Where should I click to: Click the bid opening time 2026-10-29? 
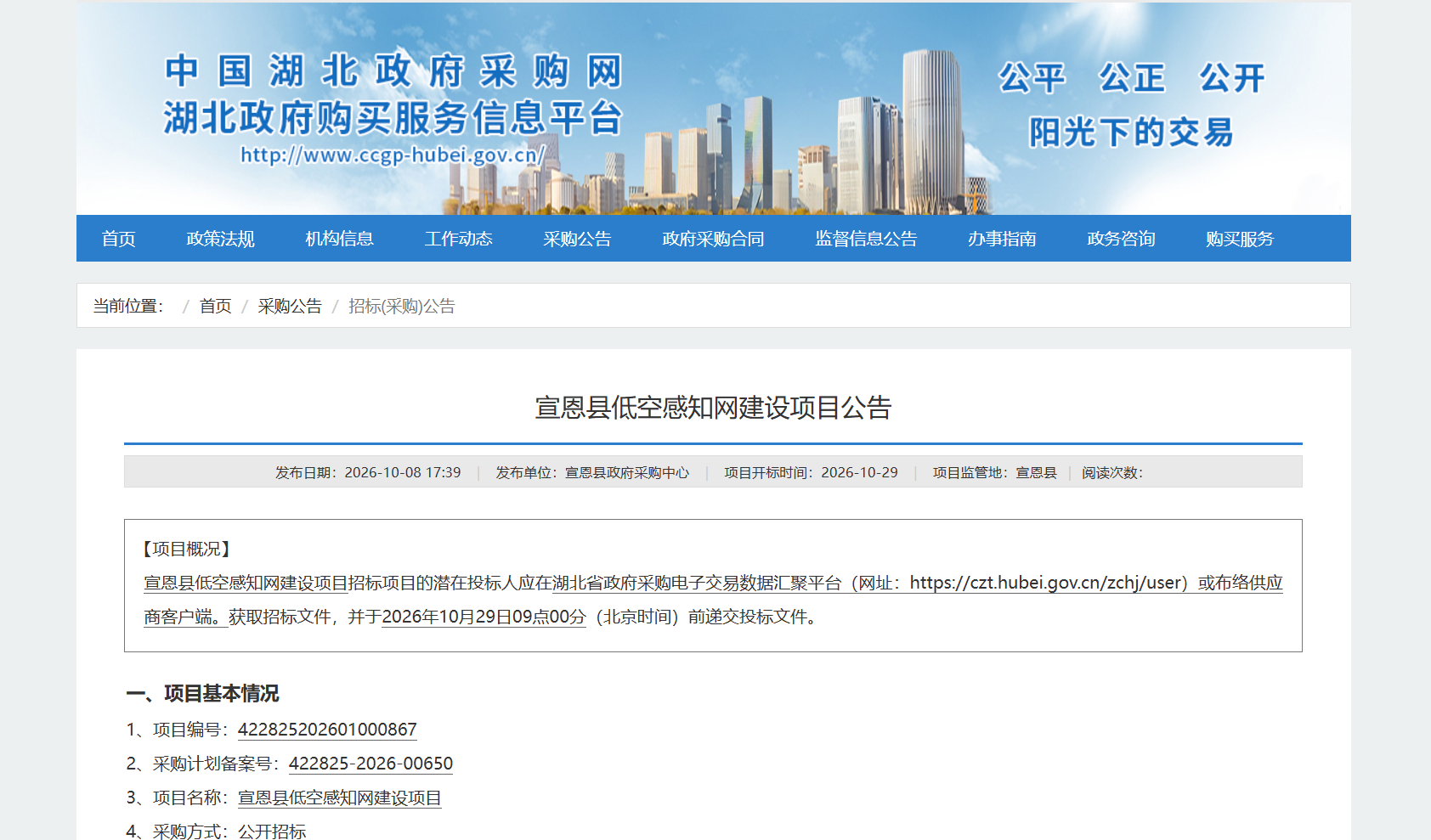[859, 472]
